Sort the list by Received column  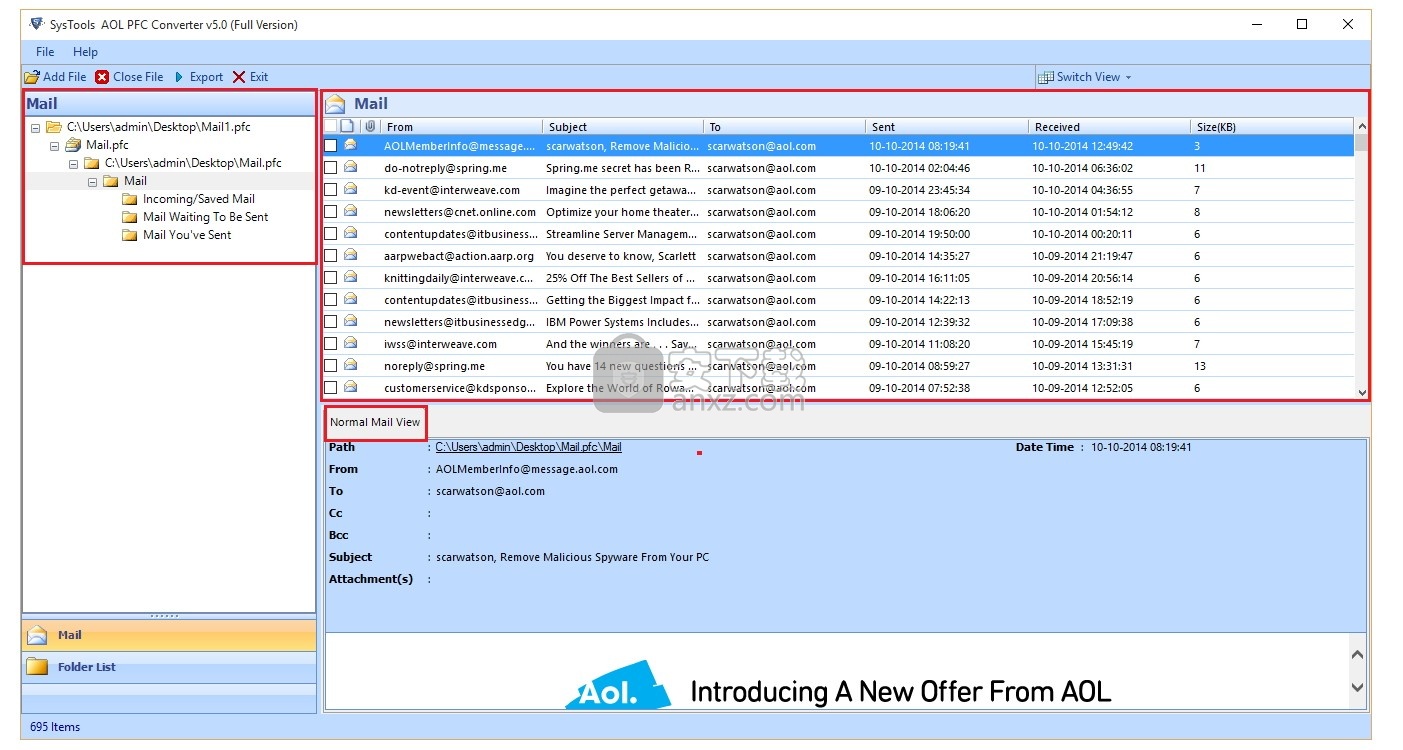[x=1109, y=127]
